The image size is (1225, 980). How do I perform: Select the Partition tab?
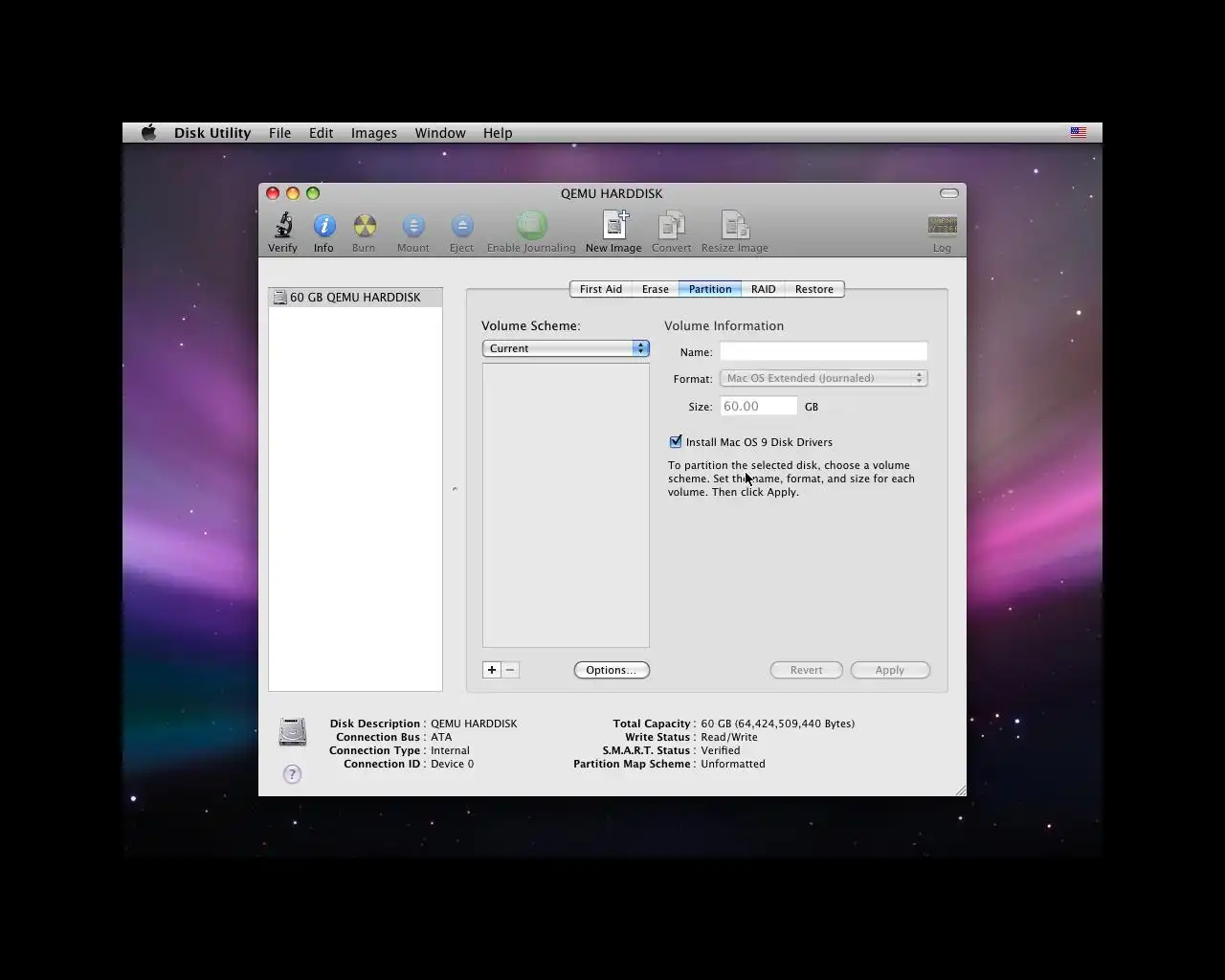coord(710,289)
